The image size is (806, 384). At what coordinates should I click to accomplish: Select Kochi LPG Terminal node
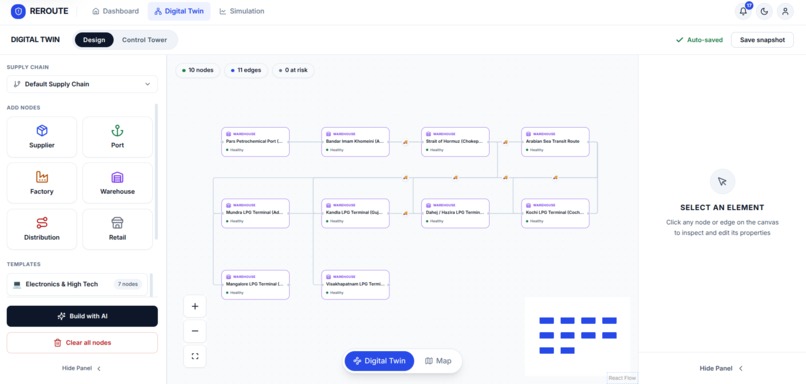tap(555, 213)
